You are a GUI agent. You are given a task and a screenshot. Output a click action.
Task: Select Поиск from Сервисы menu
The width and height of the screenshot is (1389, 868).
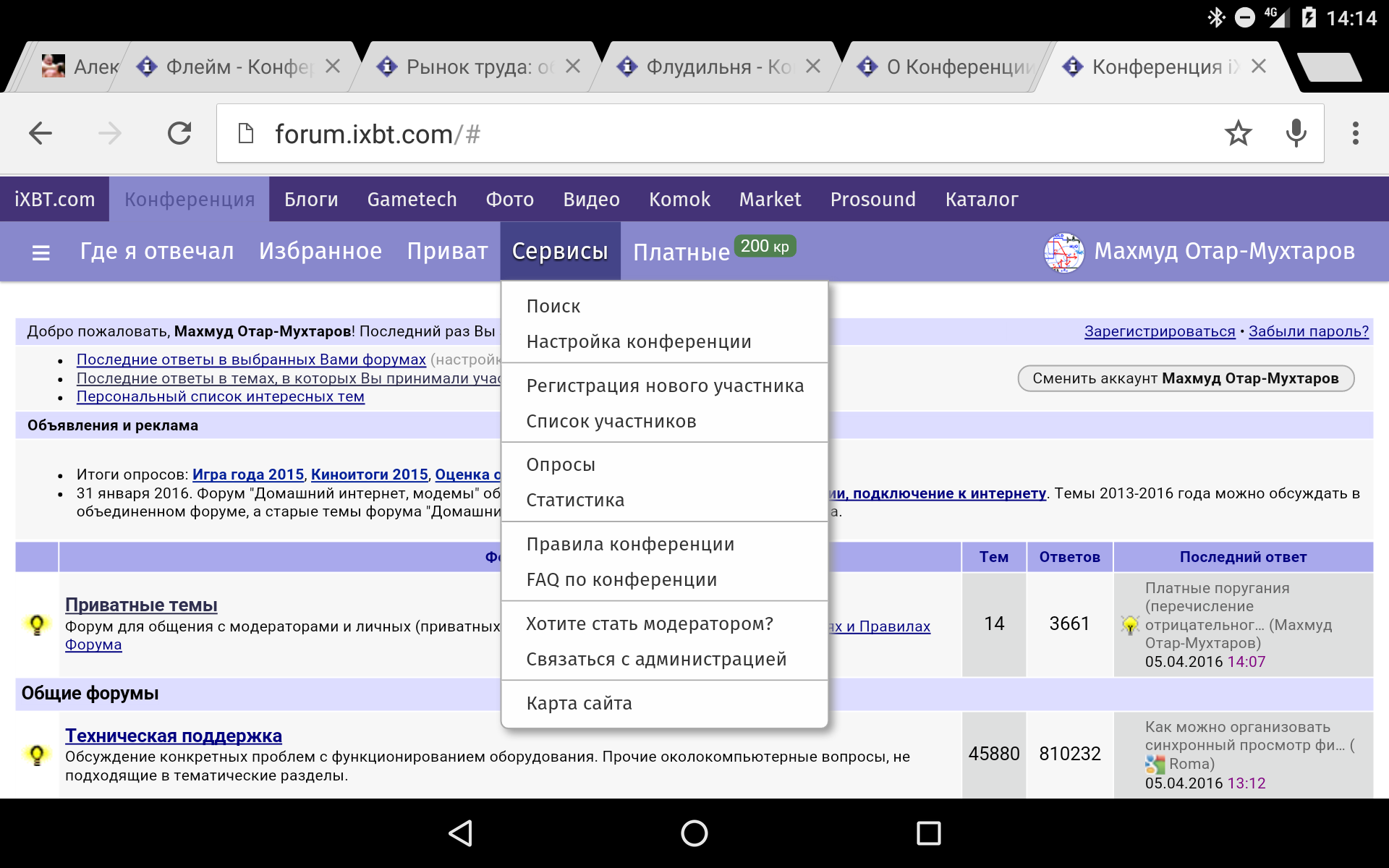click(x=553, y=306)
